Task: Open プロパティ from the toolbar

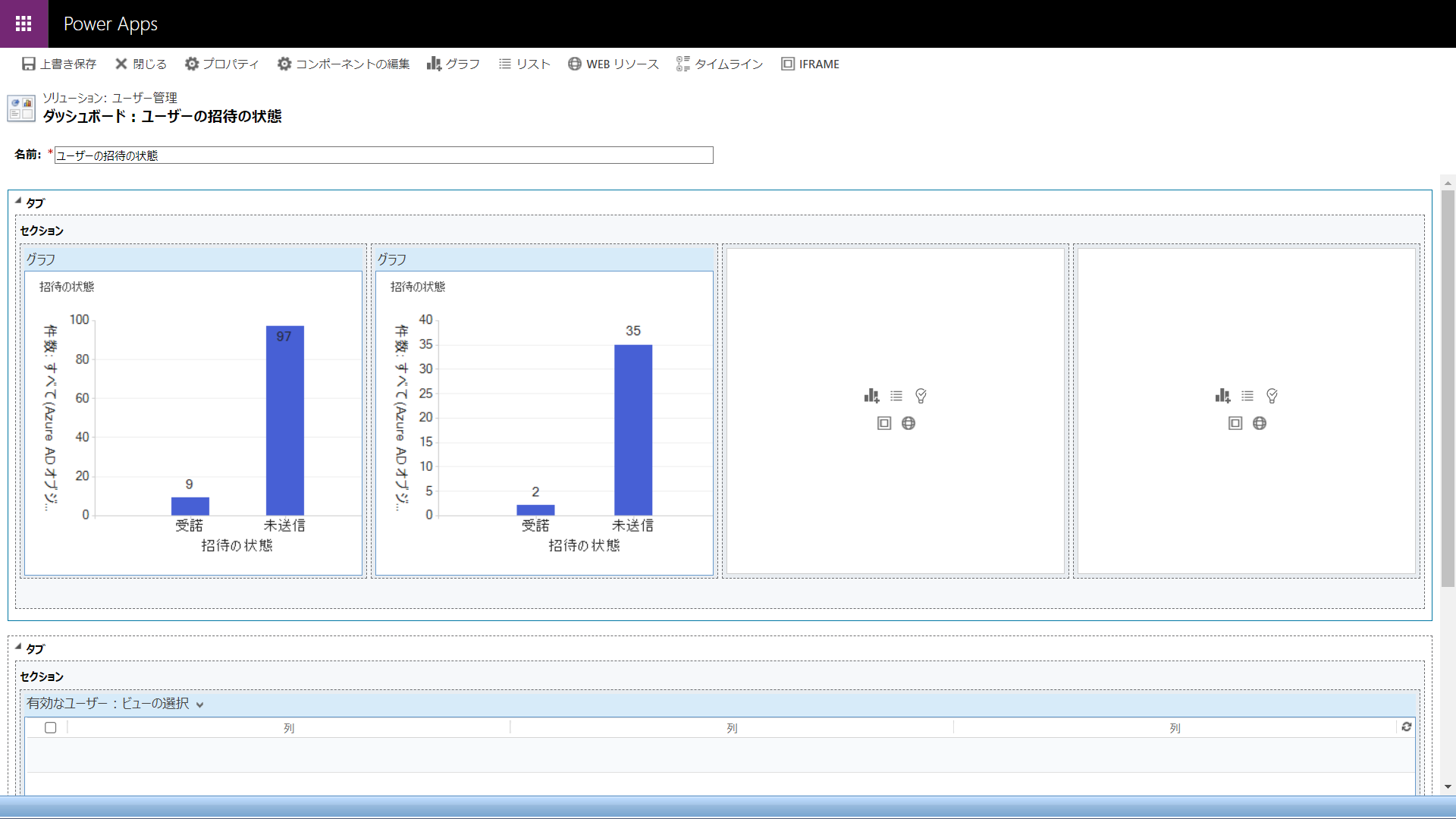Action: 221,64
